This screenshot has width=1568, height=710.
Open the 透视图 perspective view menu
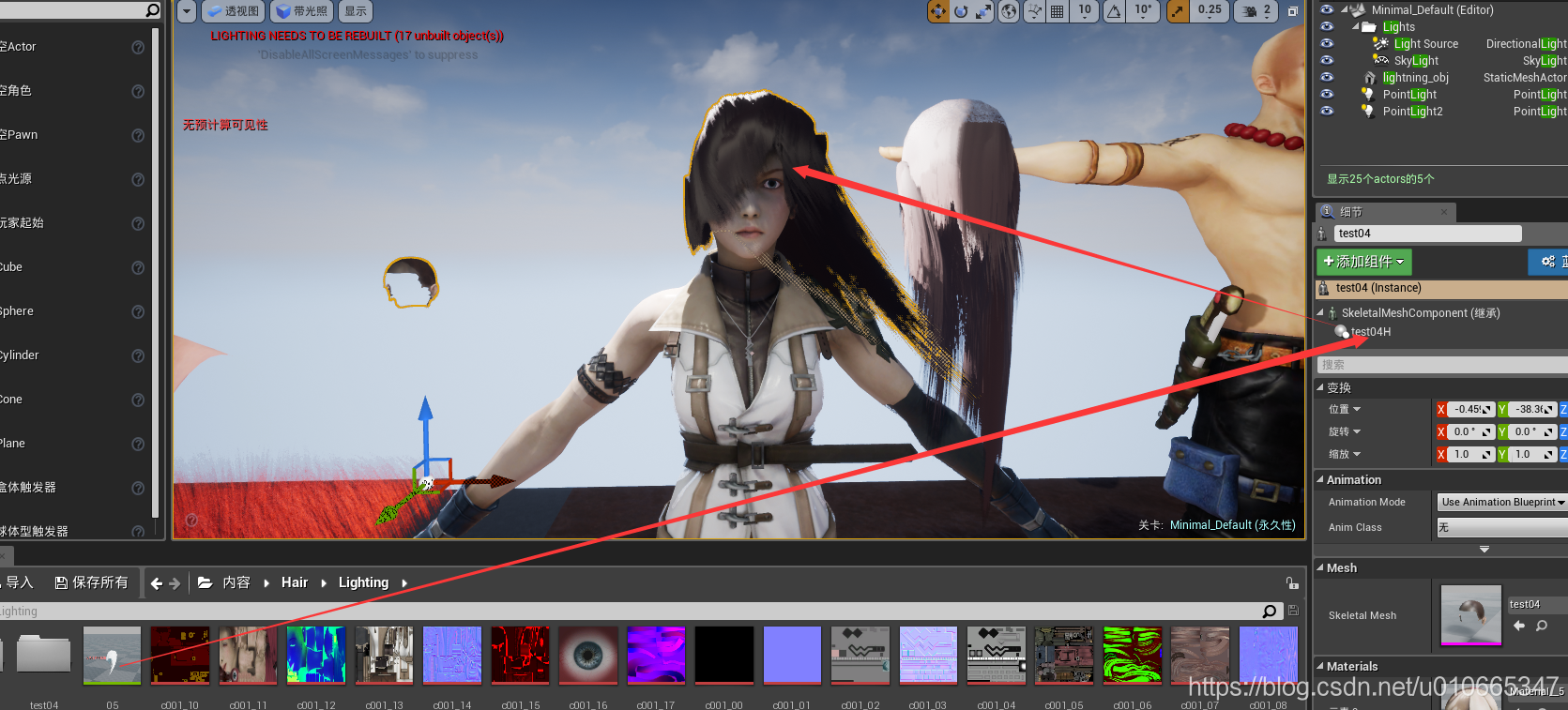click(x=234, y=11)
